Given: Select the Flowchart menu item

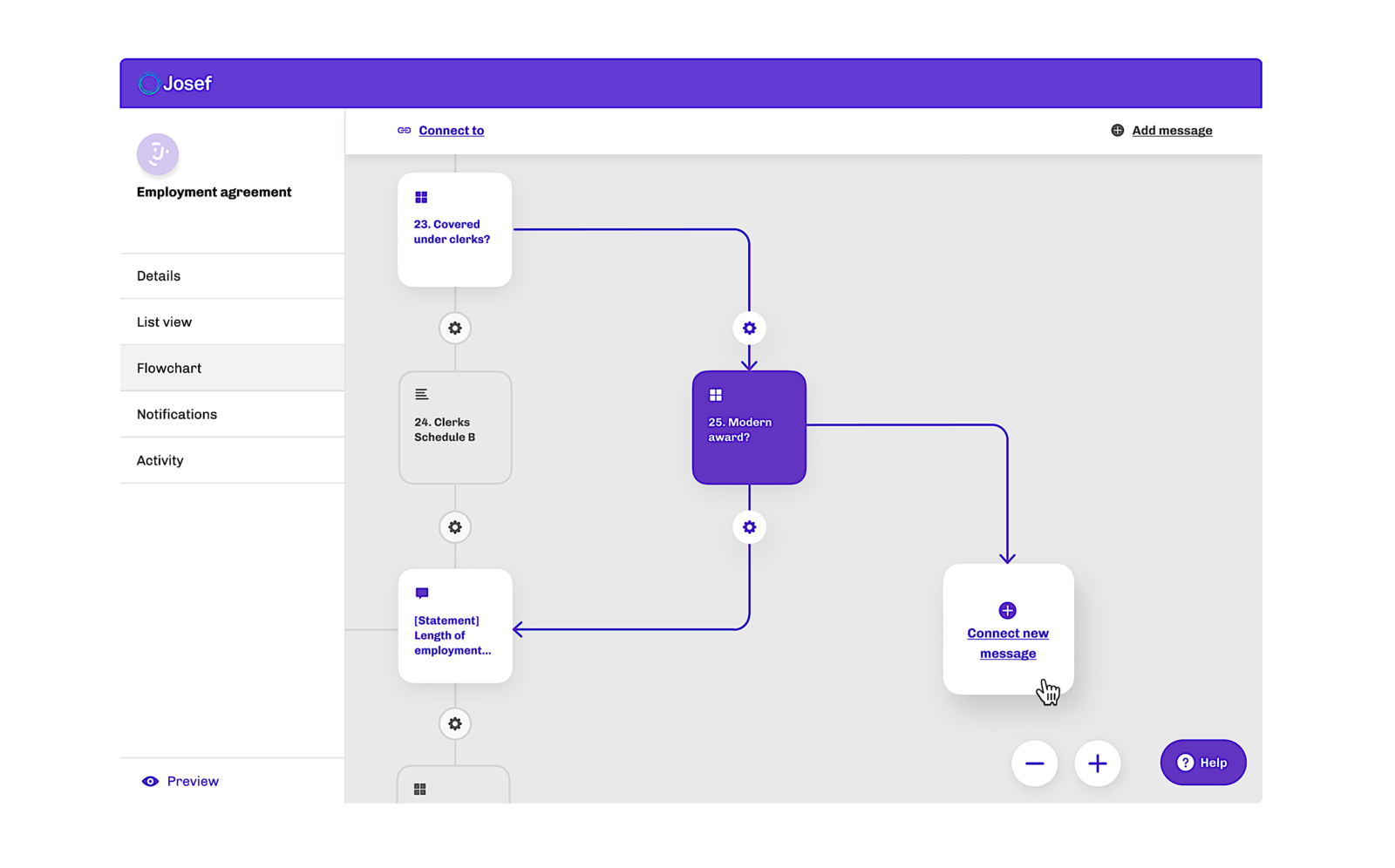Looking at the screenshot, I should tap(232, 369).
